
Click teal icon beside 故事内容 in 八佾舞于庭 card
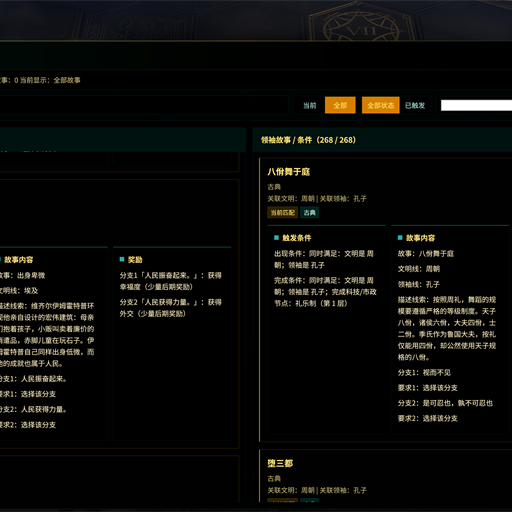point(400,238)
